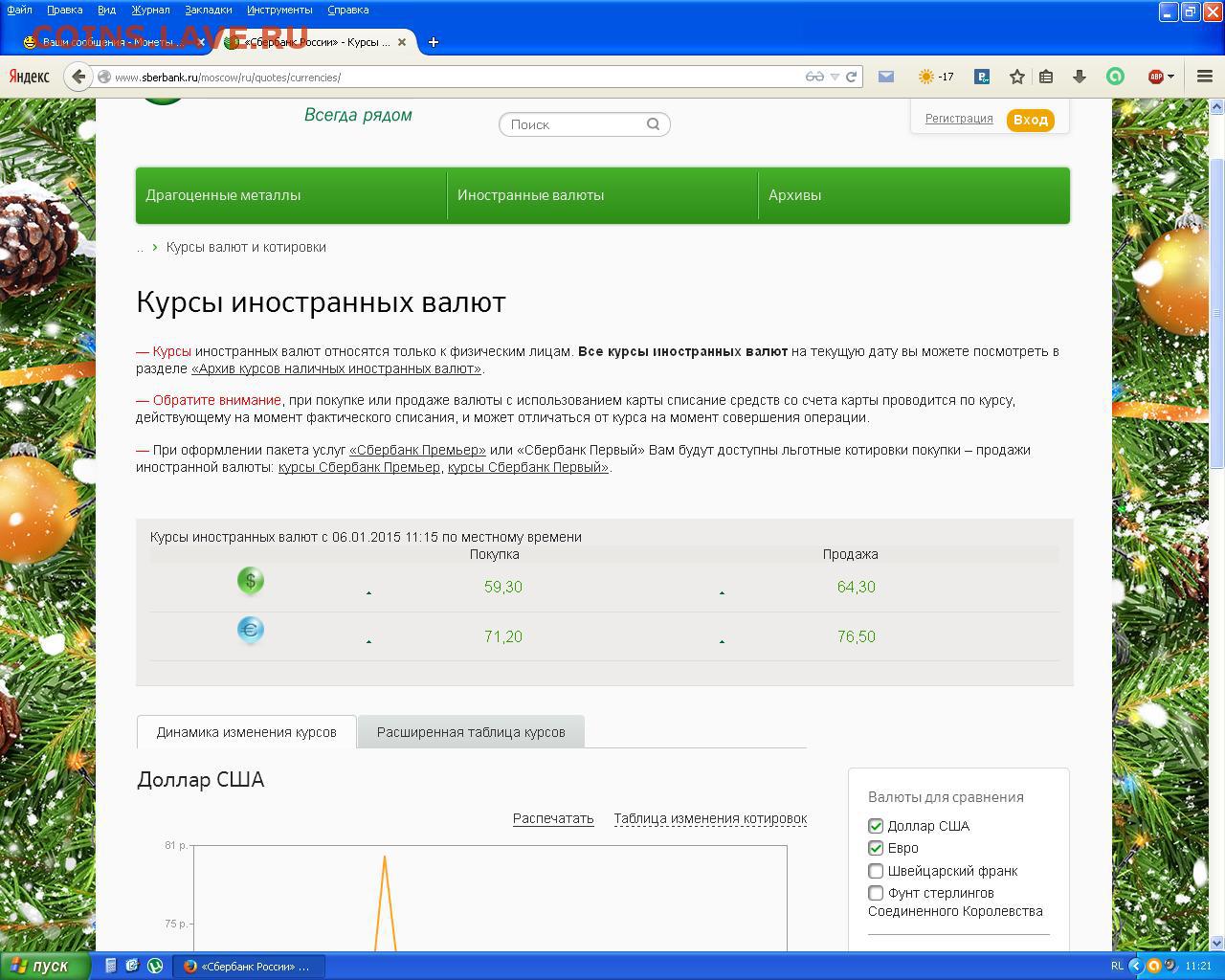
Task: Click the euro sale rate 76,50
Action: tap(856, 636)
